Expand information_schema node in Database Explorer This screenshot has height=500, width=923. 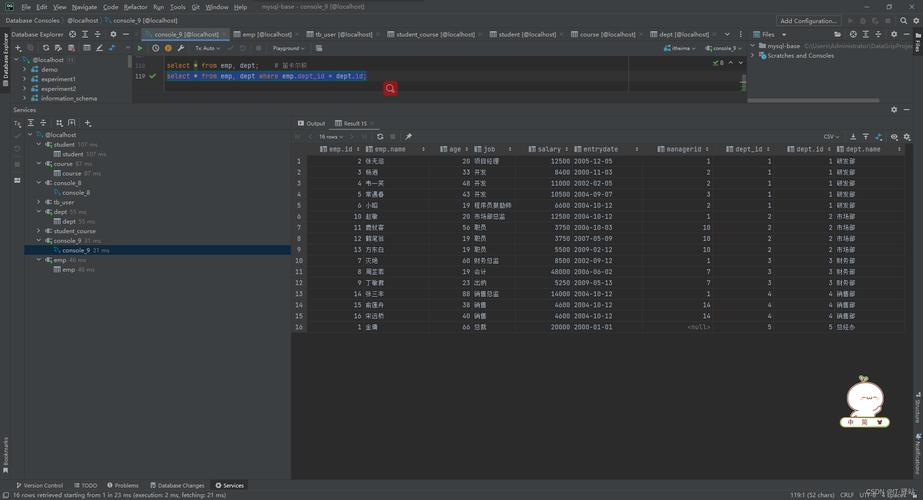(x=25, y=98)
